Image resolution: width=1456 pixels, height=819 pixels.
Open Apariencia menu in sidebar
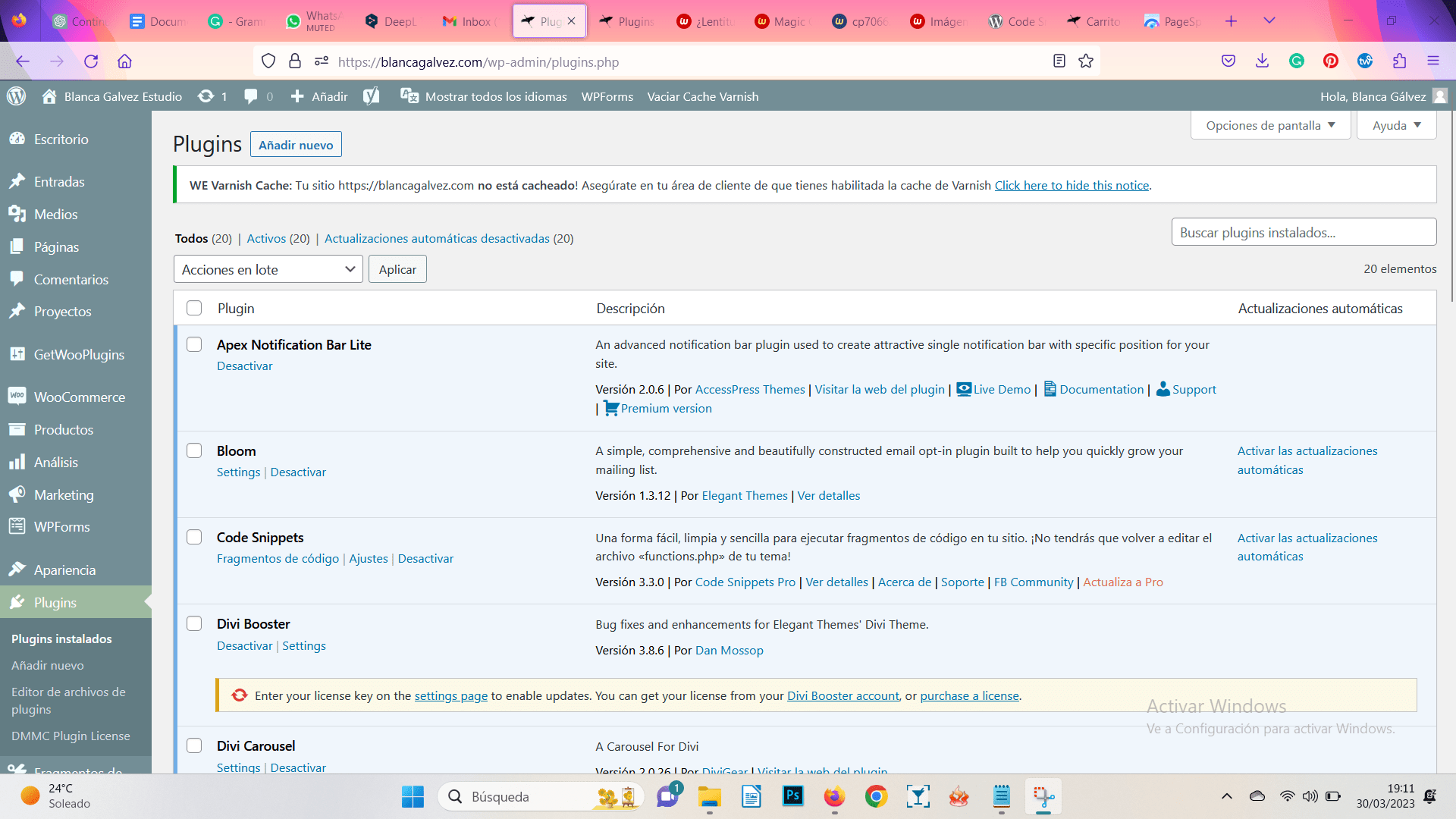tap(76, 570)
